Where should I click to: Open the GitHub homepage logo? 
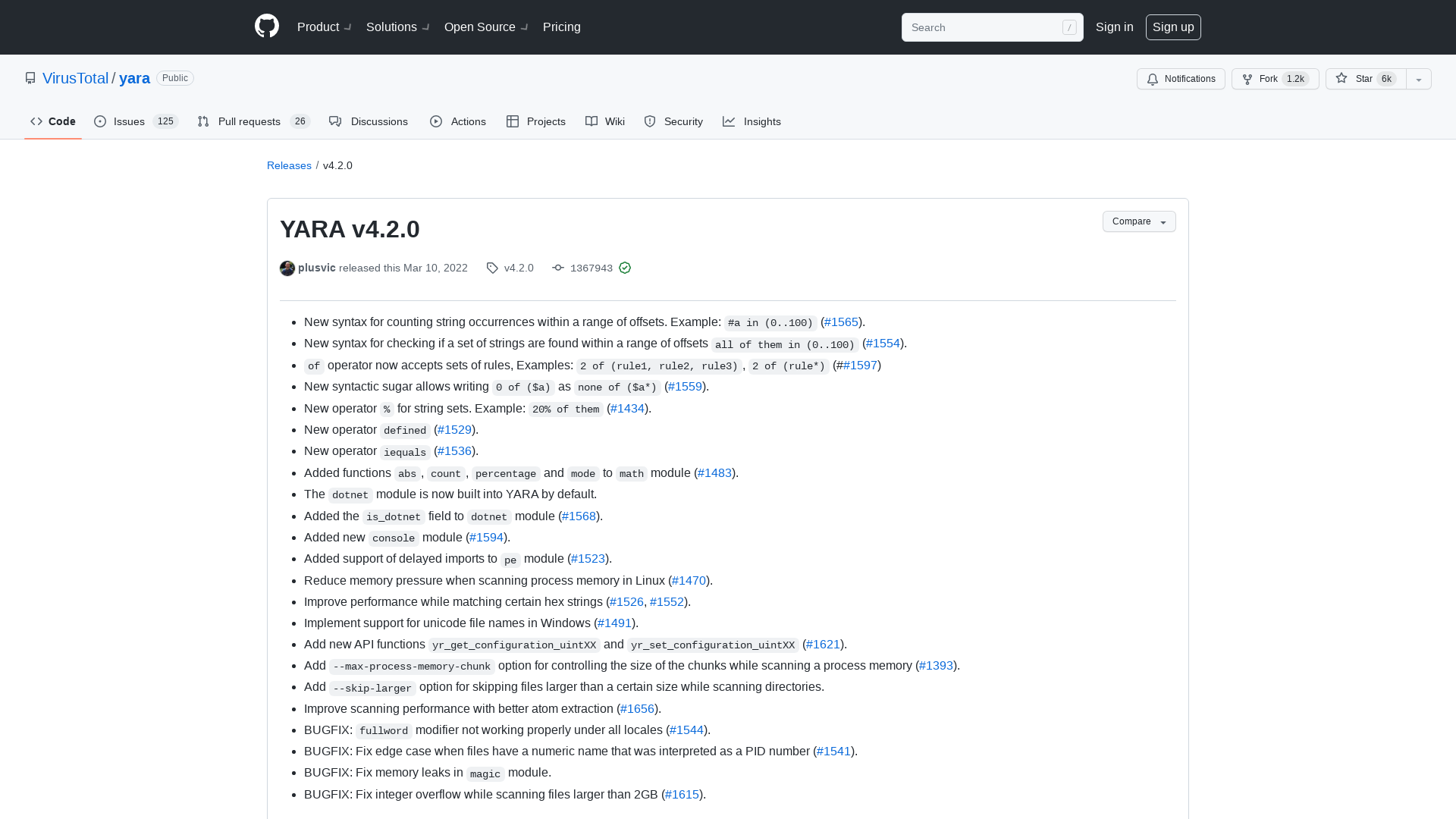tap(267, 27)
